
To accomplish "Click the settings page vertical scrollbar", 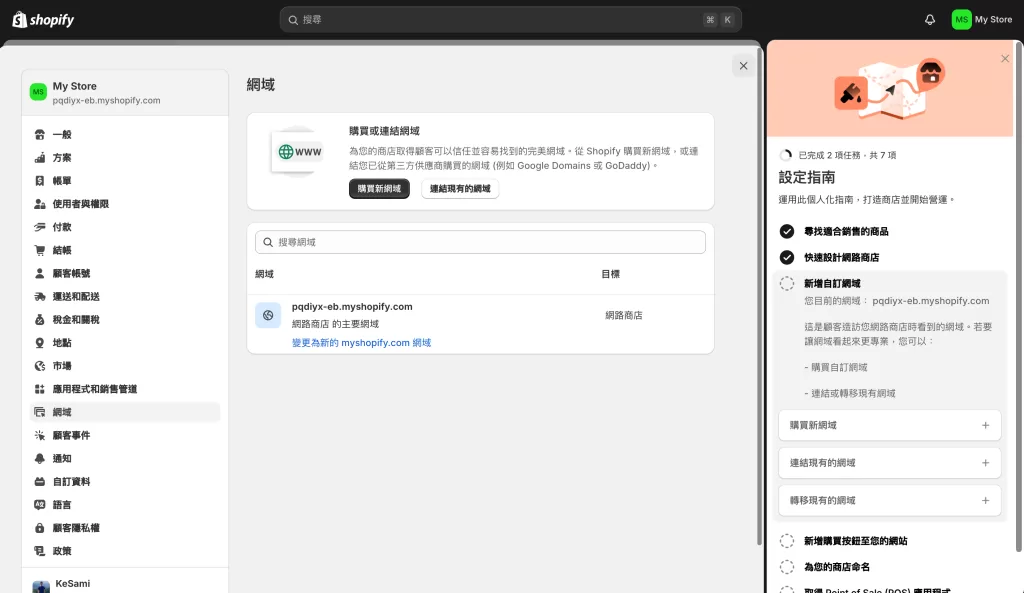I will pyautogui.click(x=760, y=295).
